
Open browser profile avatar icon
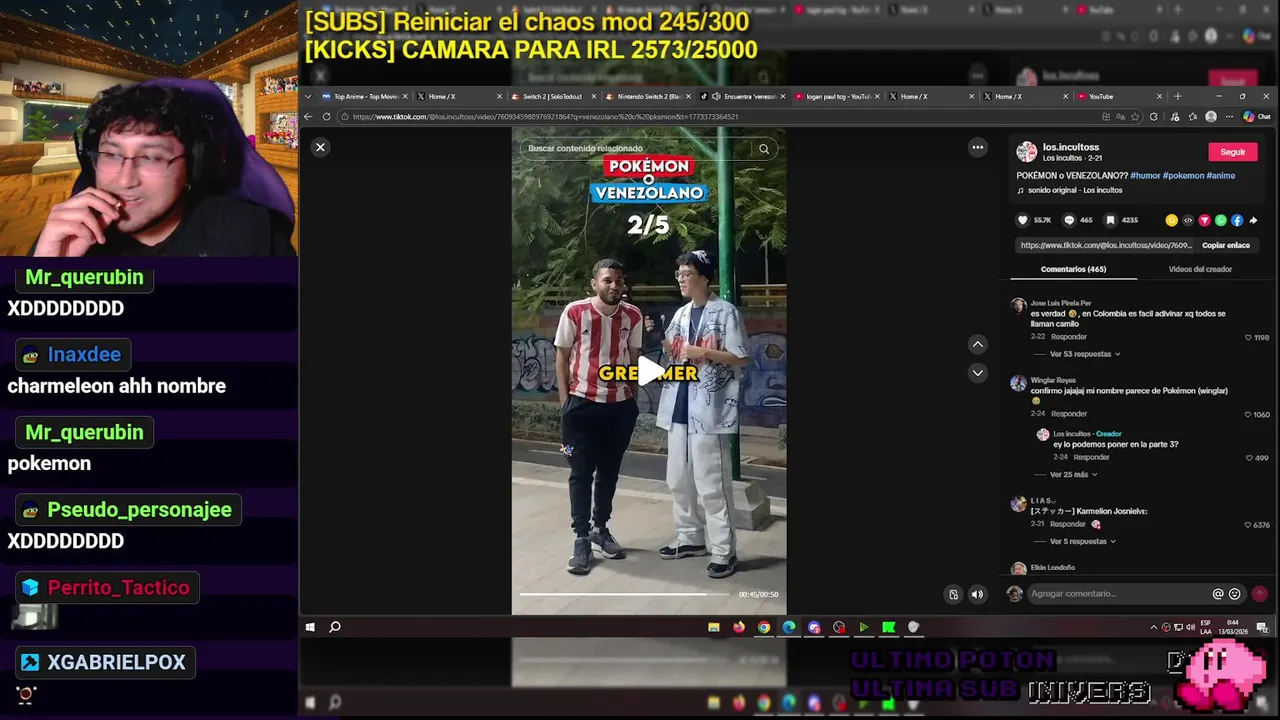coord(1211,116)
